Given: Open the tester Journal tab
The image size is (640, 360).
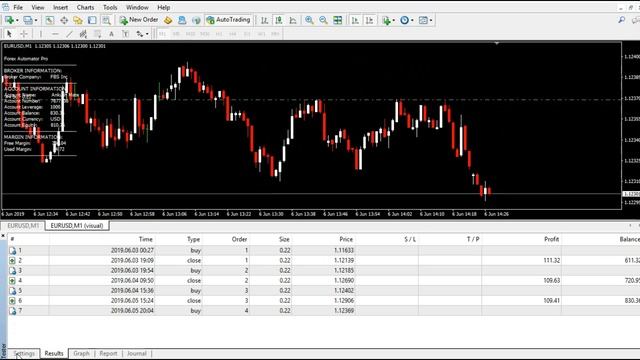Looking at the screenshot, I should tap(137, 353).
